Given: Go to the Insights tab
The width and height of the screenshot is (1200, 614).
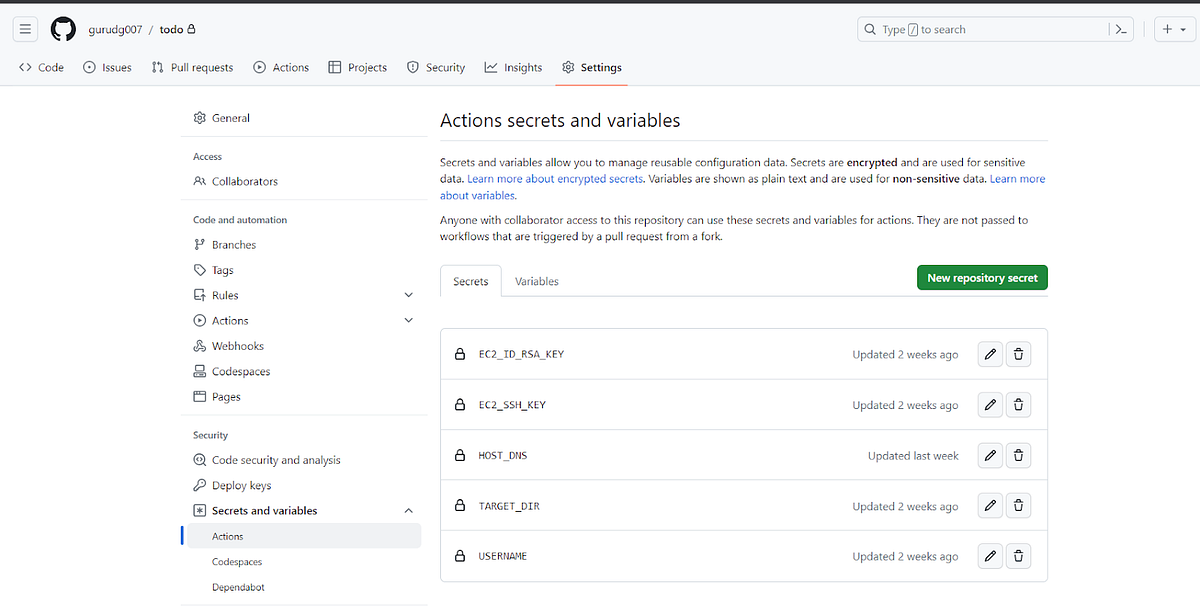Looking at the screenshot, I should coord(513,67).
